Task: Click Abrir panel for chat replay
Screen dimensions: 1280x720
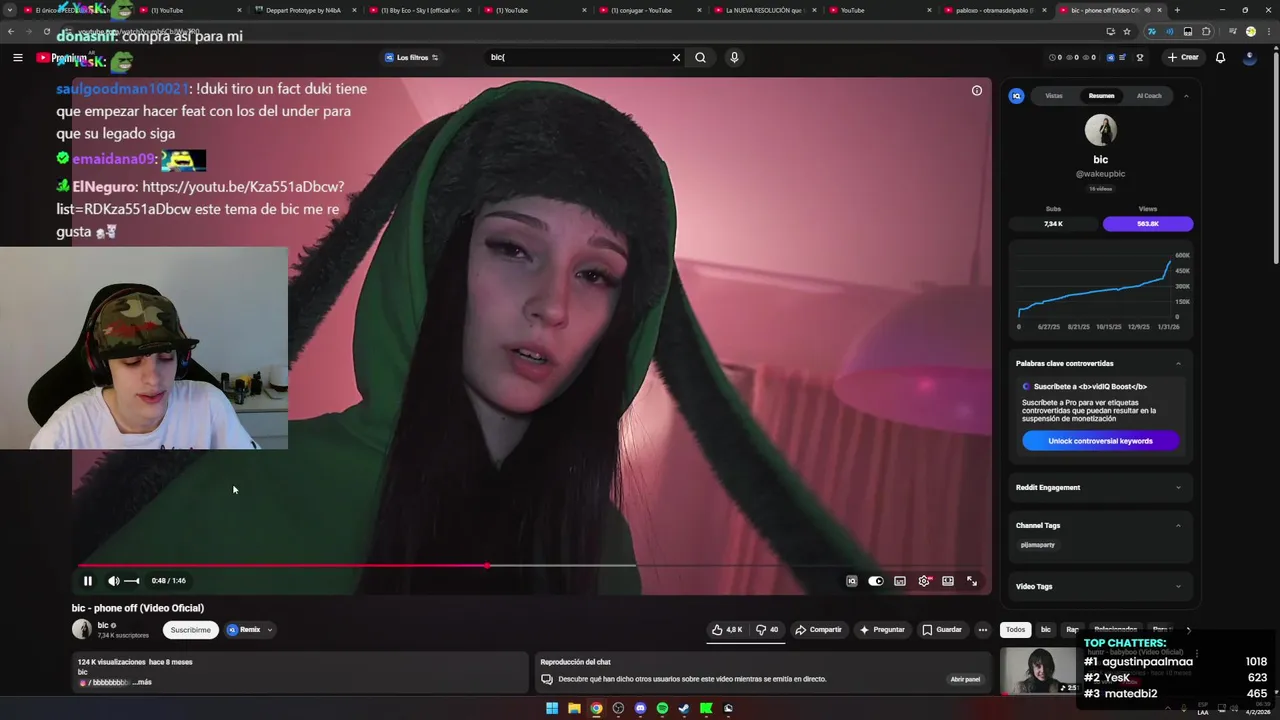Action: [x=965, y=679]
